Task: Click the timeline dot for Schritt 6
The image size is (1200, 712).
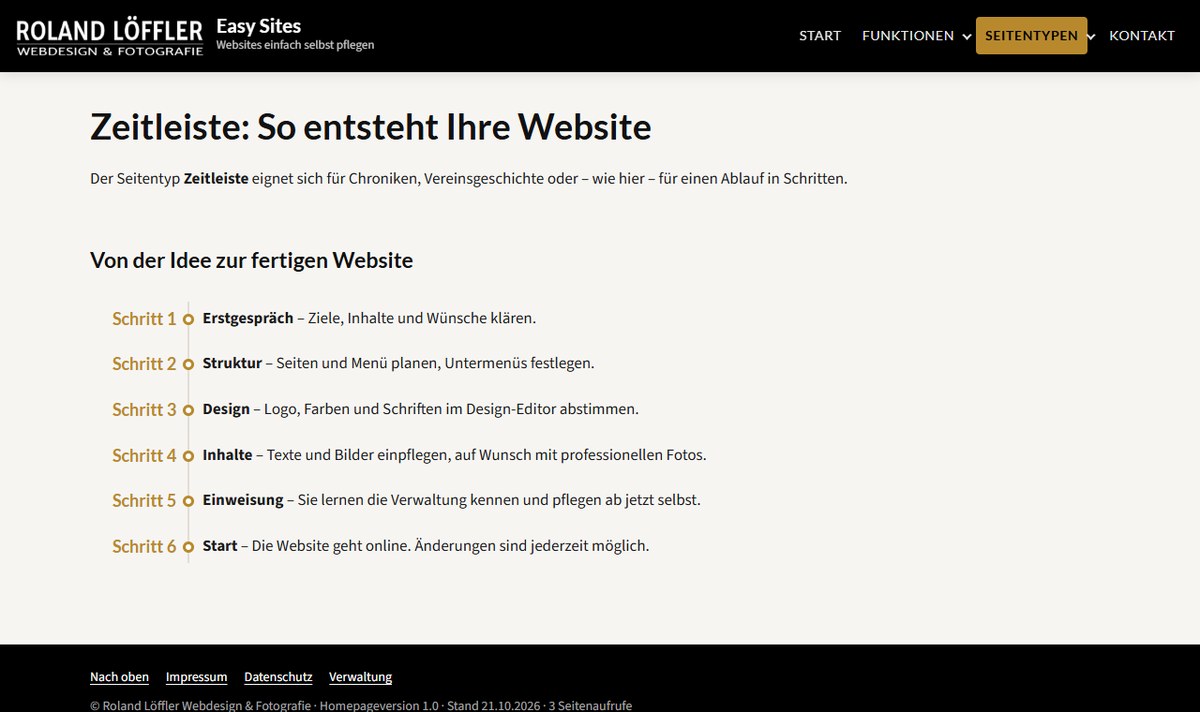Action: point(188,547)
